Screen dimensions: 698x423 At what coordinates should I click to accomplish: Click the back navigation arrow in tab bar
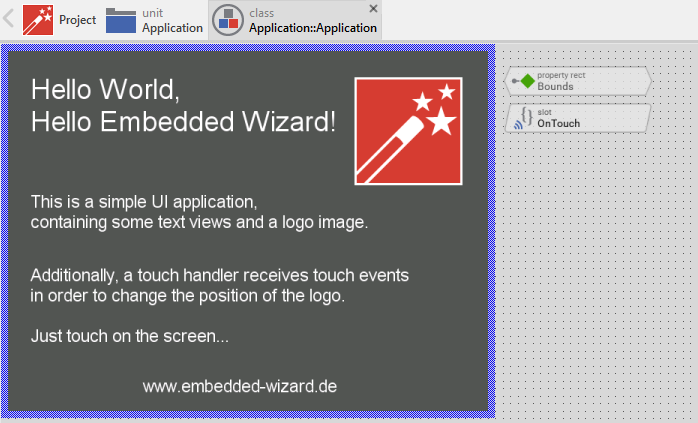tap(9, 19)
